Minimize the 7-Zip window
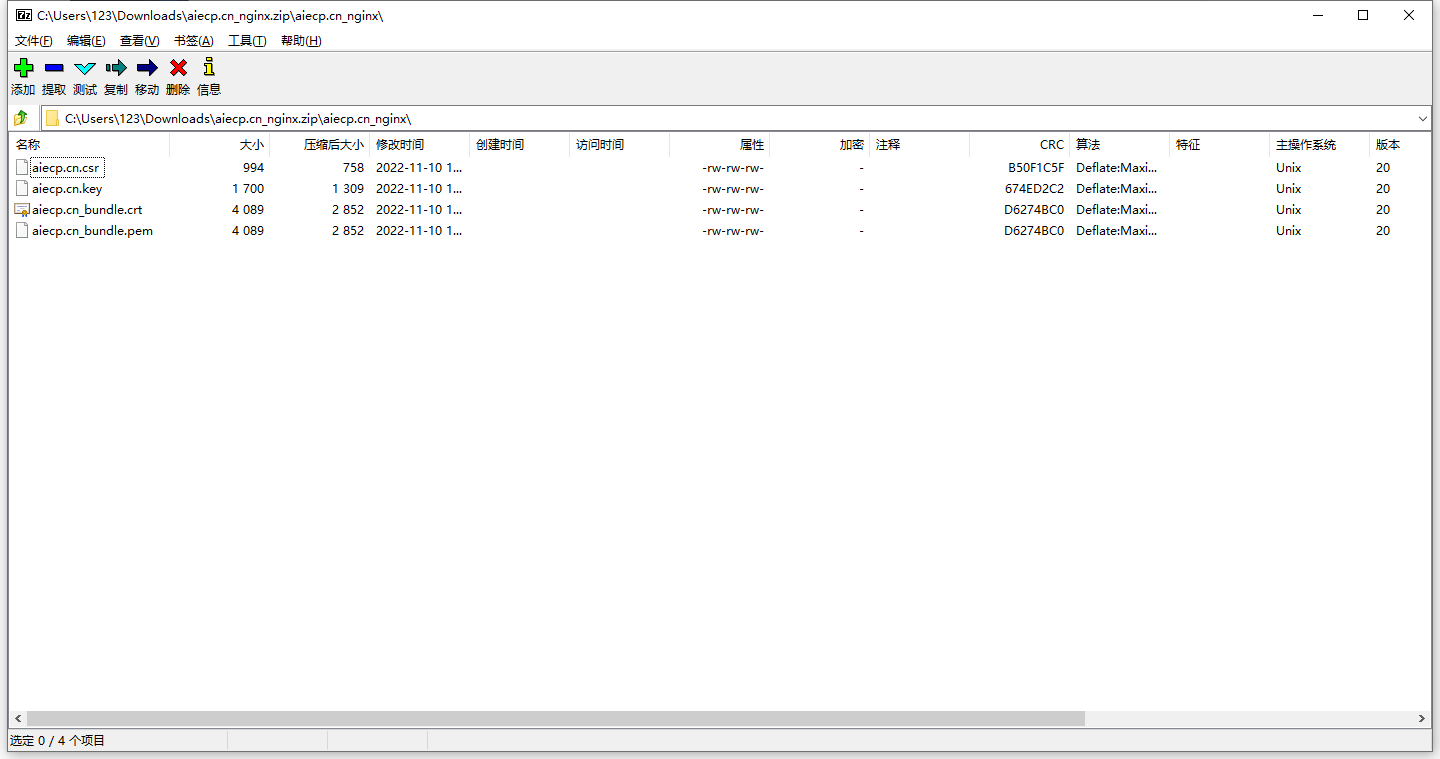Image resolution: width=1440 pixels, height=759 pixels. 1317,15
